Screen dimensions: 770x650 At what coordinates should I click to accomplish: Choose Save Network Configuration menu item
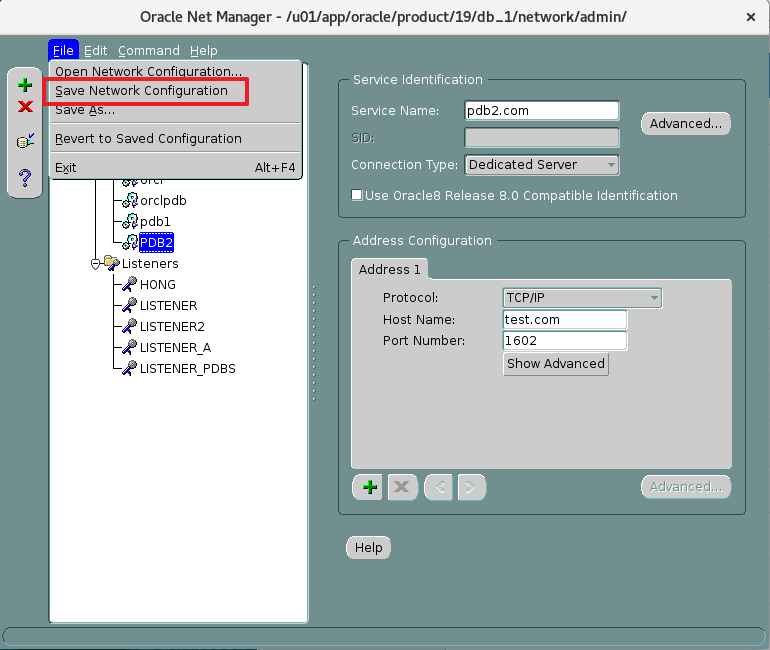[176, 91]
